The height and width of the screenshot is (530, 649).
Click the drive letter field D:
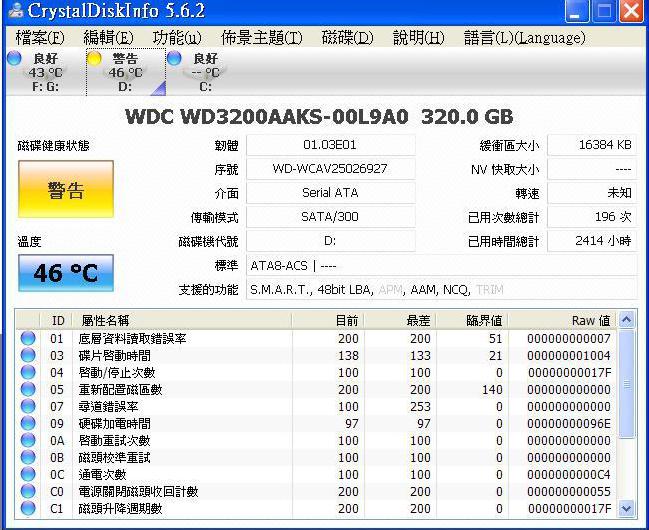pyautogui.click(x=331, y=241)
